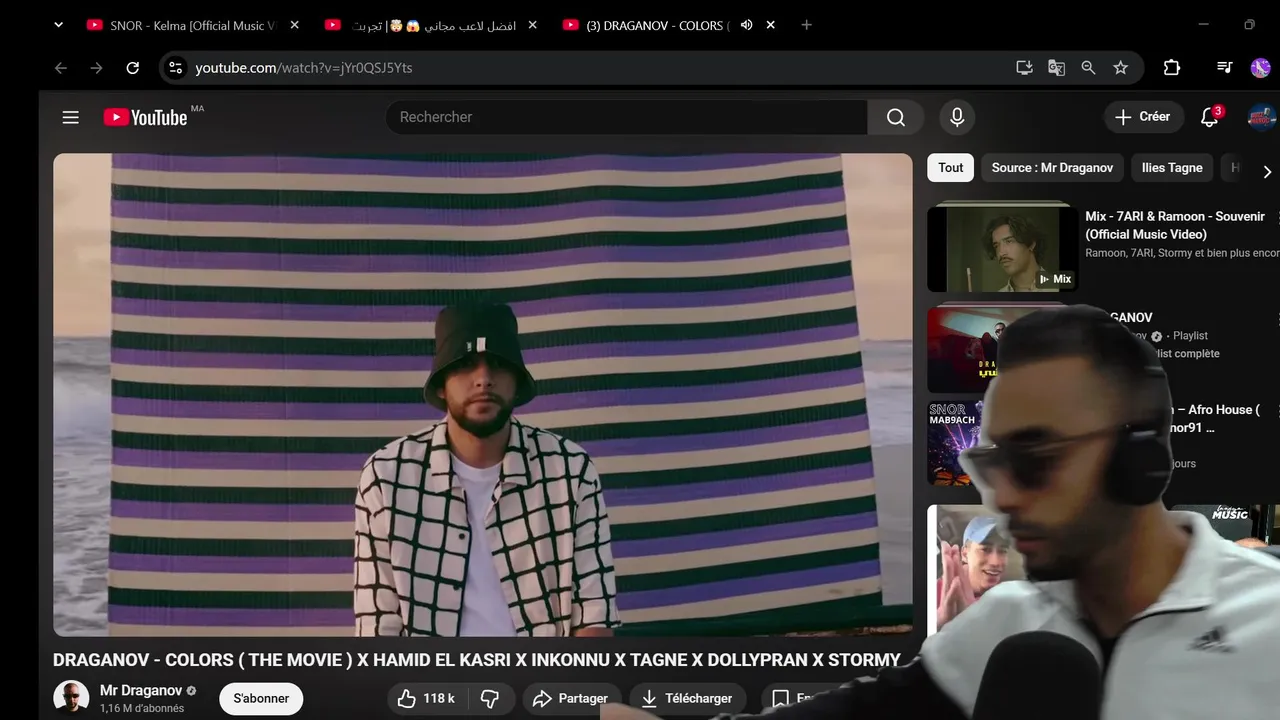Focus the Rechercher search field
Image resolution: width=1280 pixels, height=720 pixels.
click(x=626, y=117)
